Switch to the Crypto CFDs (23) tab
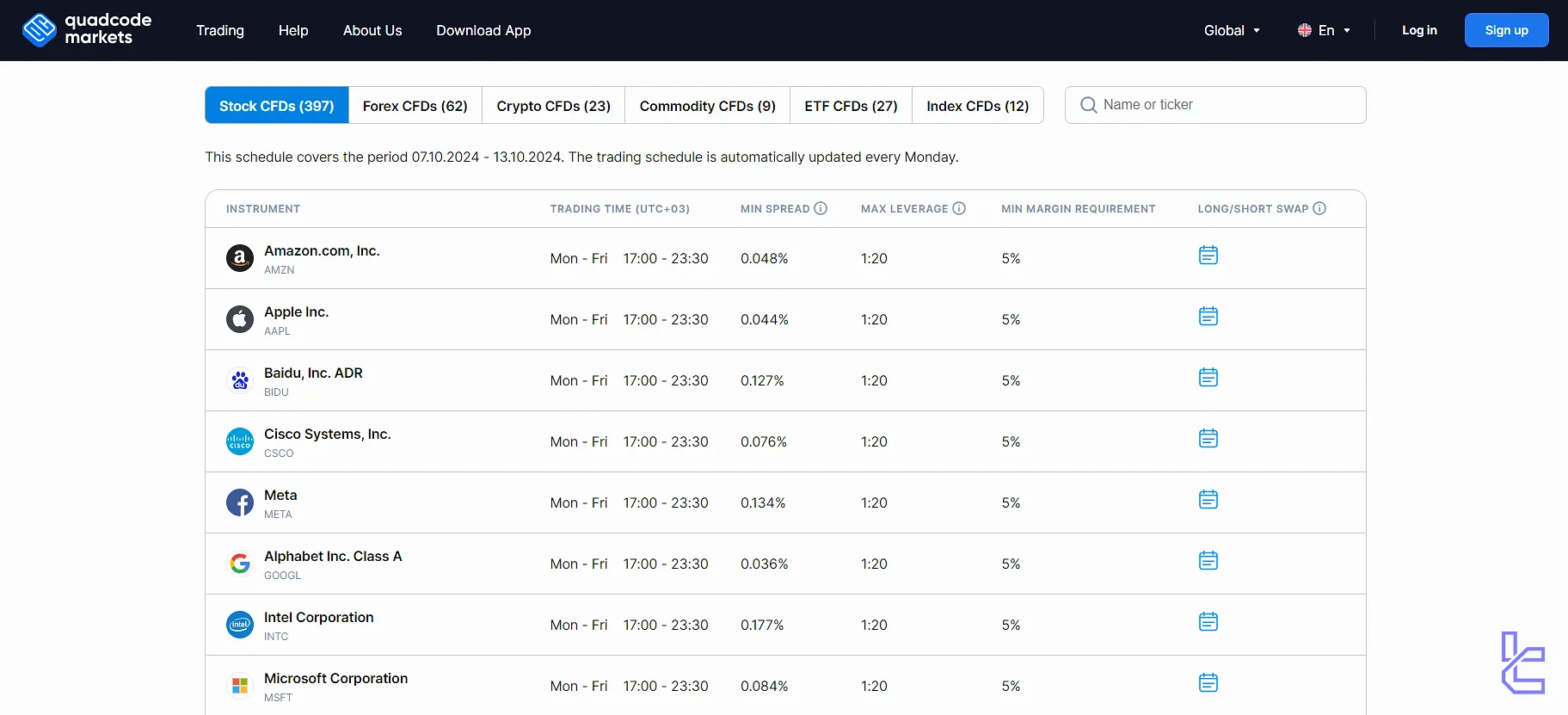Image resolution: width=1568 pixels, height=715 pixels. click(x=554, y=105)
